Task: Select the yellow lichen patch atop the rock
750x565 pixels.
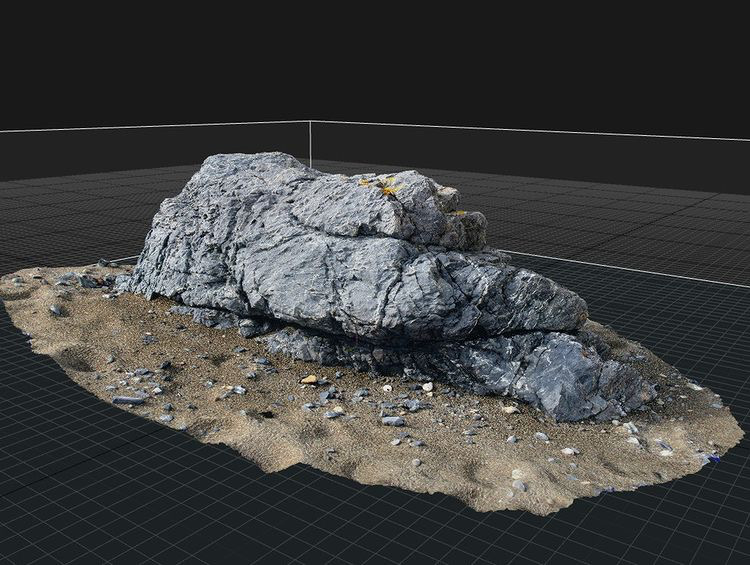Action: [x=384, y=186]
